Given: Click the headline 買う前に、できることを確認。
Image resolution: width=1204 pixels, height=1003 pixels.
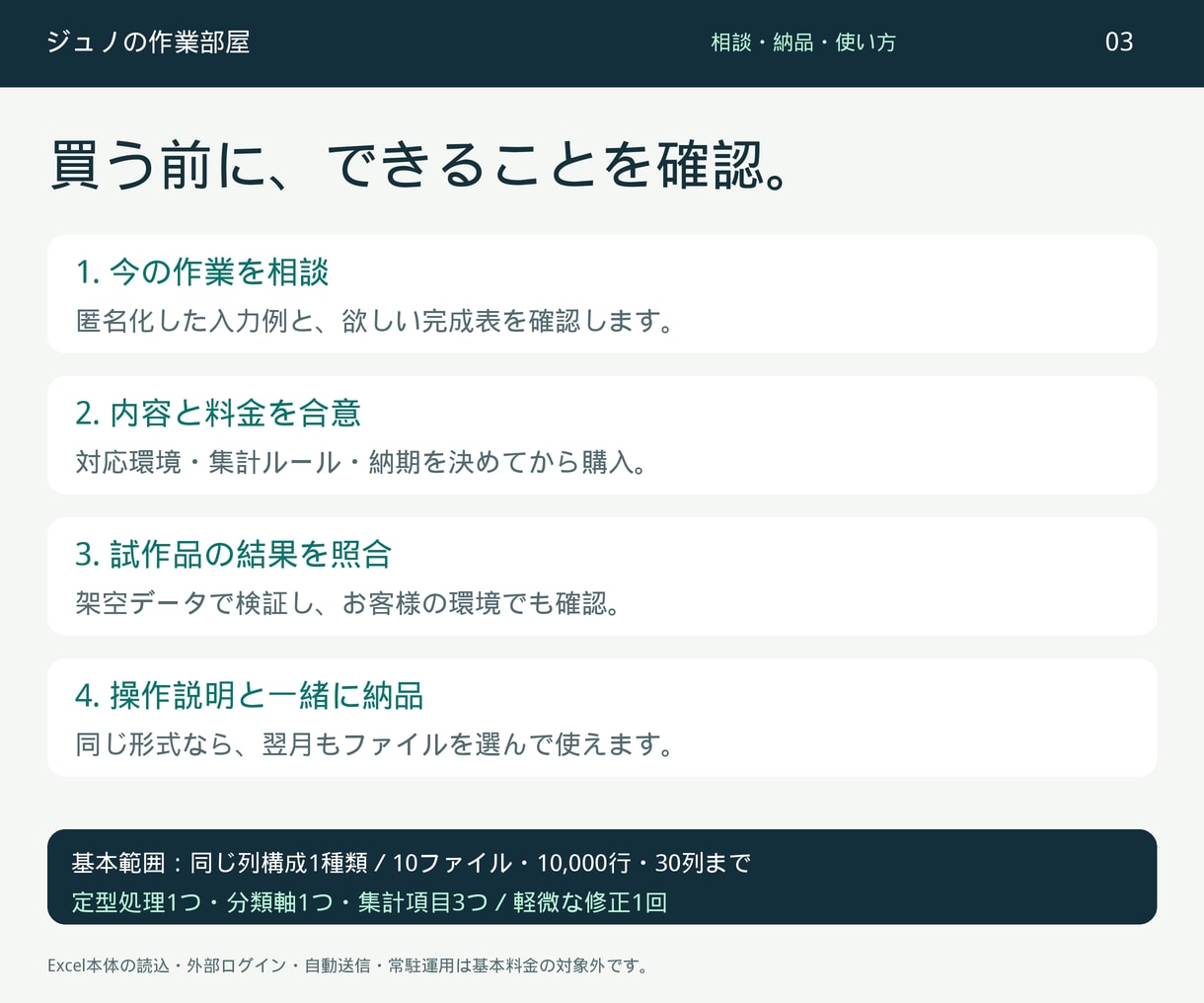Looking at the screenshot, I should click(419, 164).
